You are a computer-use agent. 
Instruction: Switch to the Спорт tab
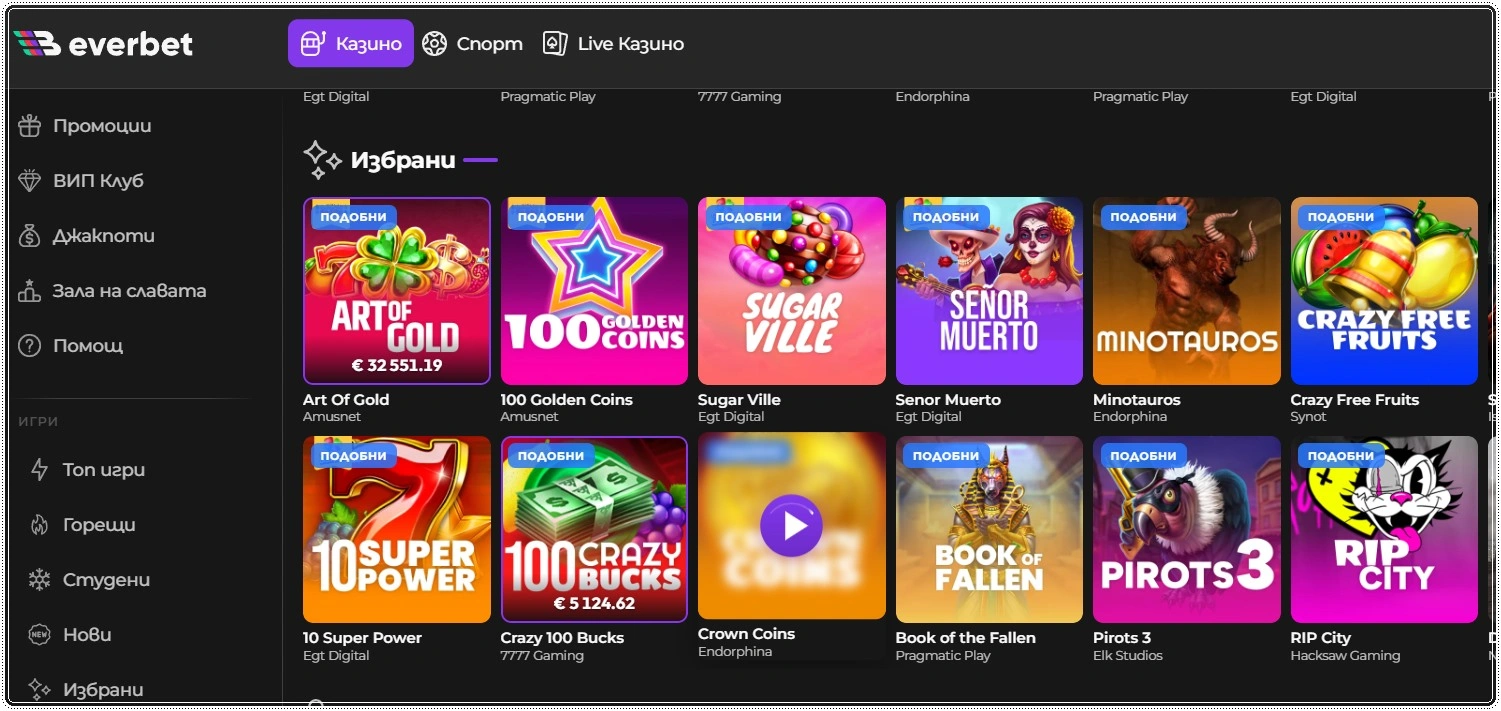(x=472, y=44)
